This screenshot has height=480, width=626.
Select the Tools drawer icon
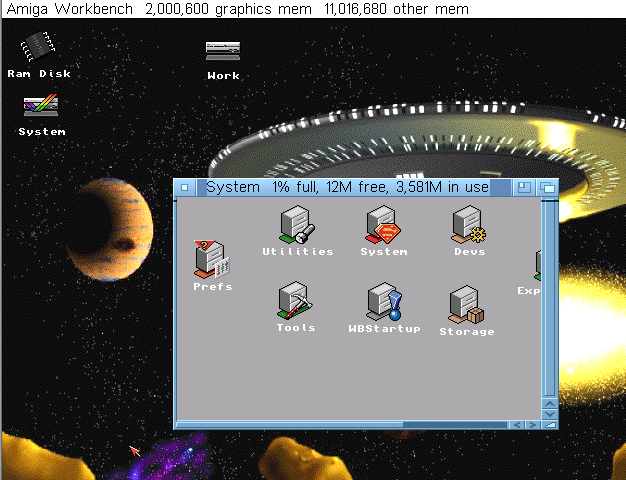click(295, 300)
